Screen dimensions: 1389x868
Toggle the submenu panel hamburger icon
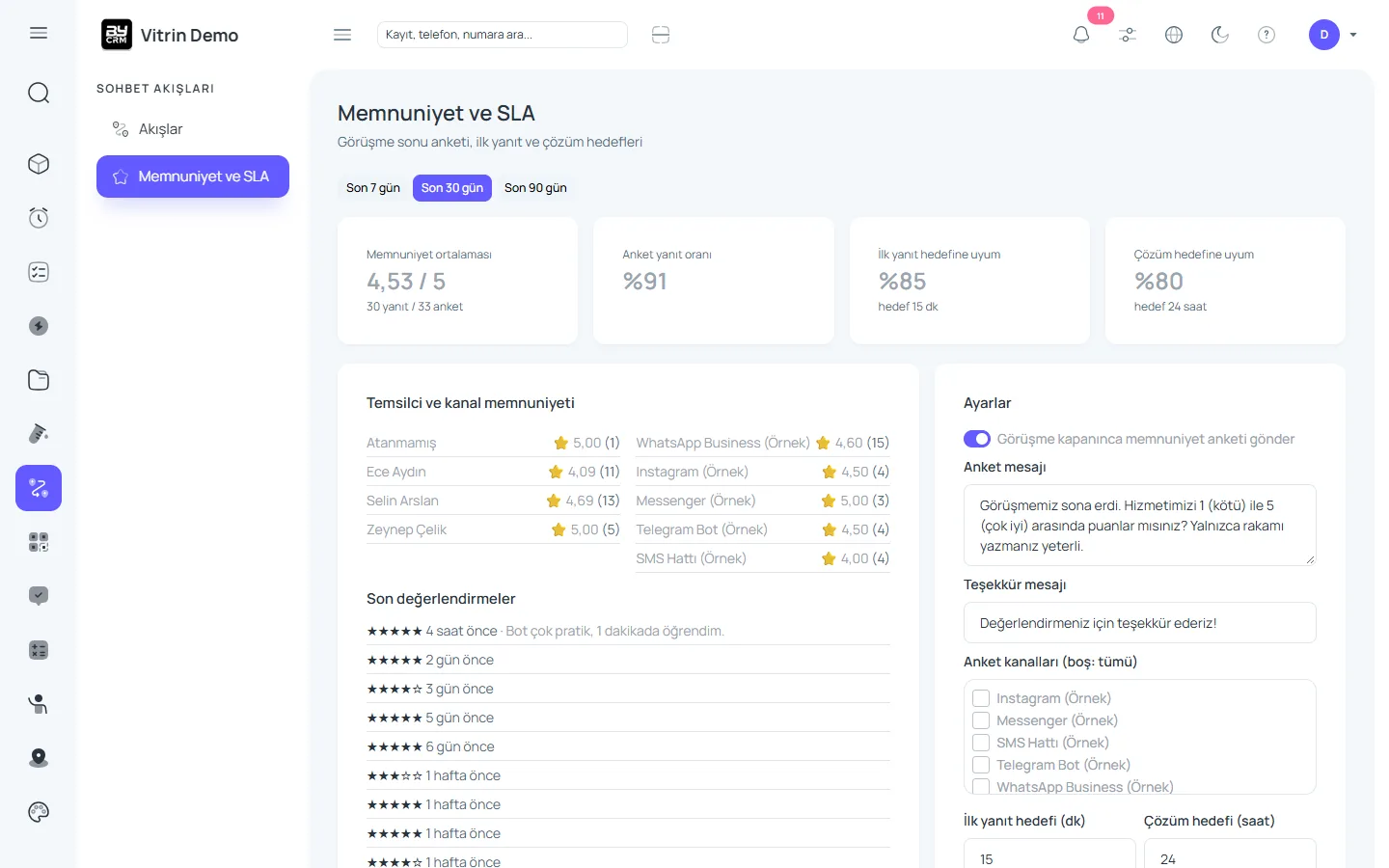point(342,35)
